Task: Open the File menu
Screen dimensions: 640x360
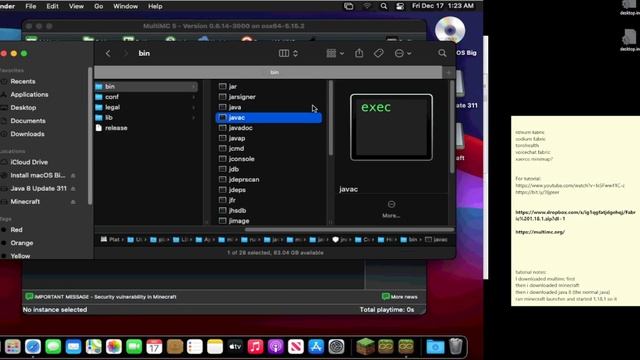Action: coord(31,6)
